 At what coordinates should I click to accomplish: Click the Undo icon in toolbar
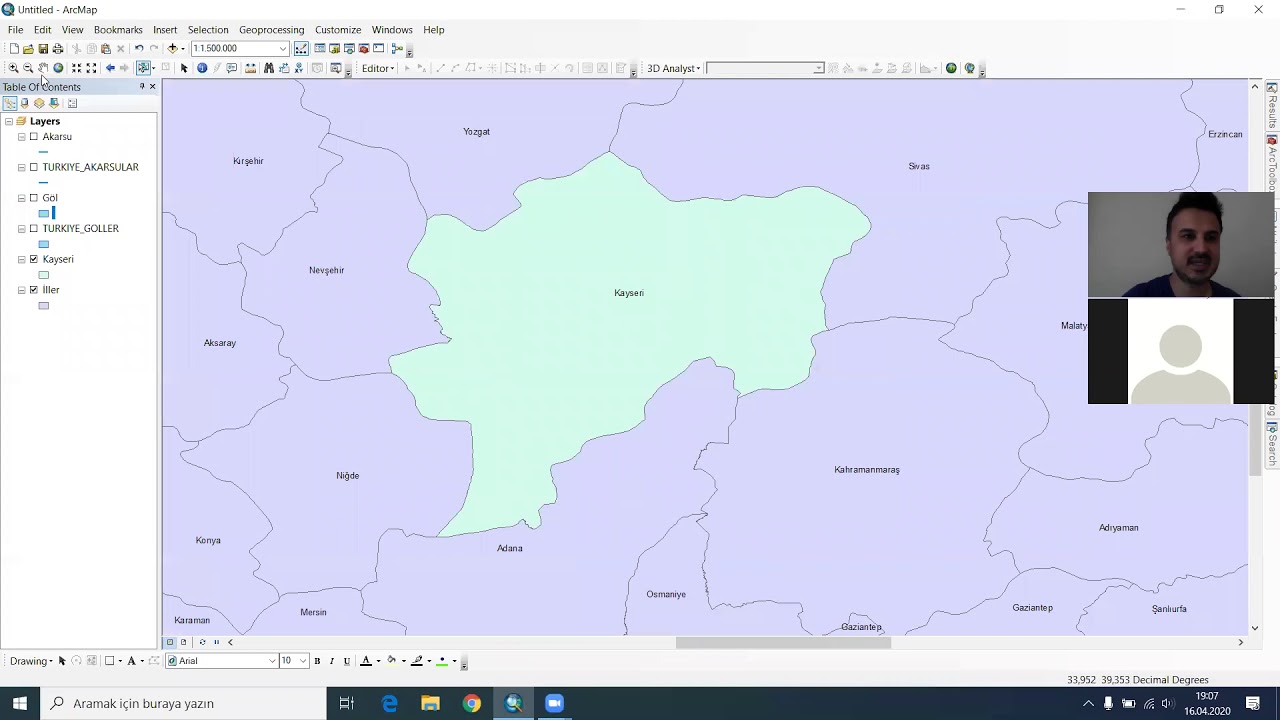click(x=139, y=49)
